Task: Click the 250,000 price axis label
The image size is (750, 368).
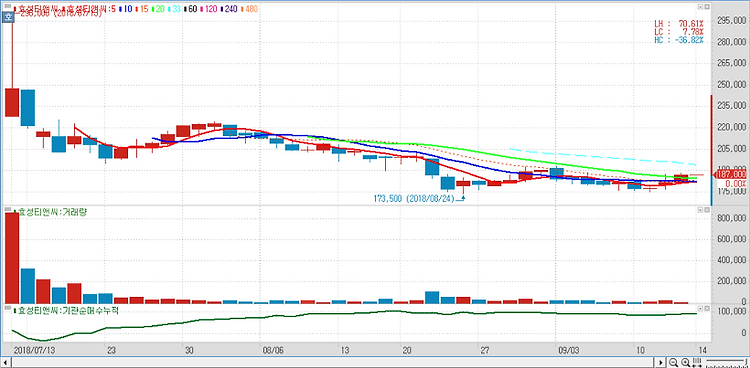Action: (733, 85)
